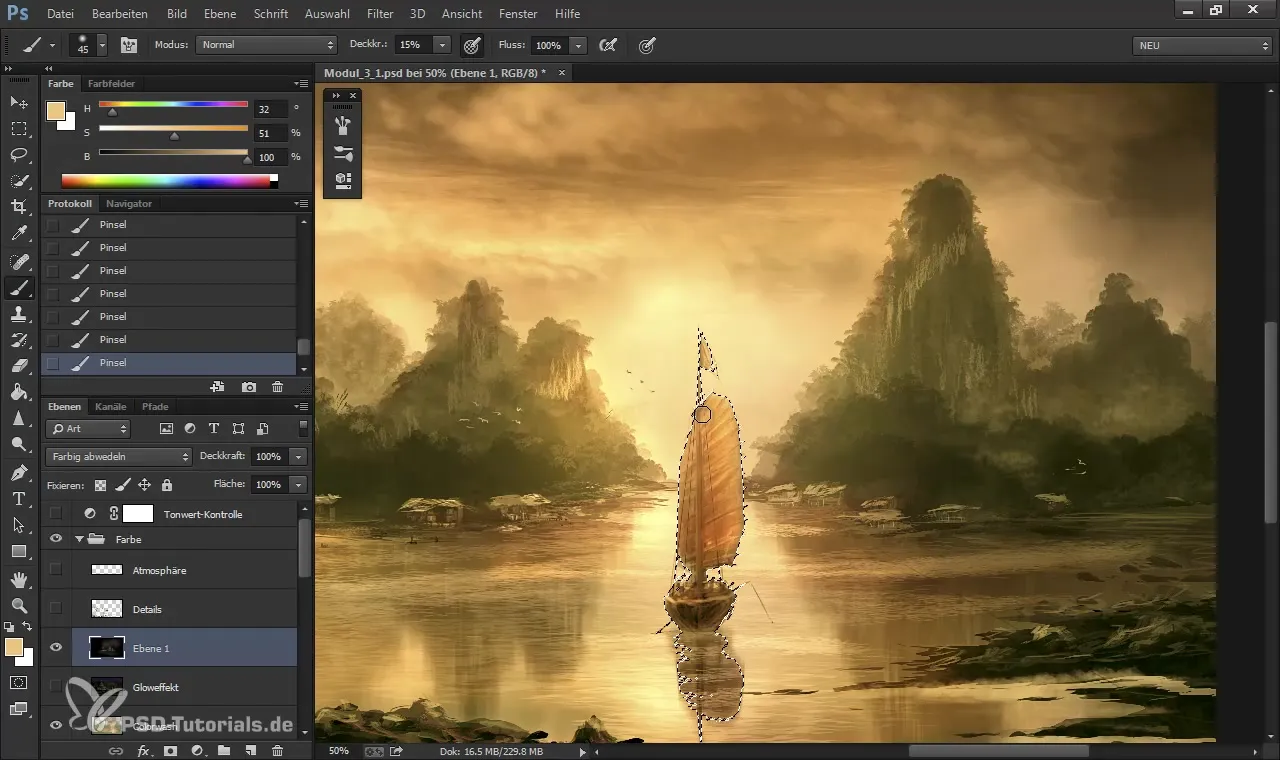
Task: Select the Eraser tool
Action: point(19,366)
